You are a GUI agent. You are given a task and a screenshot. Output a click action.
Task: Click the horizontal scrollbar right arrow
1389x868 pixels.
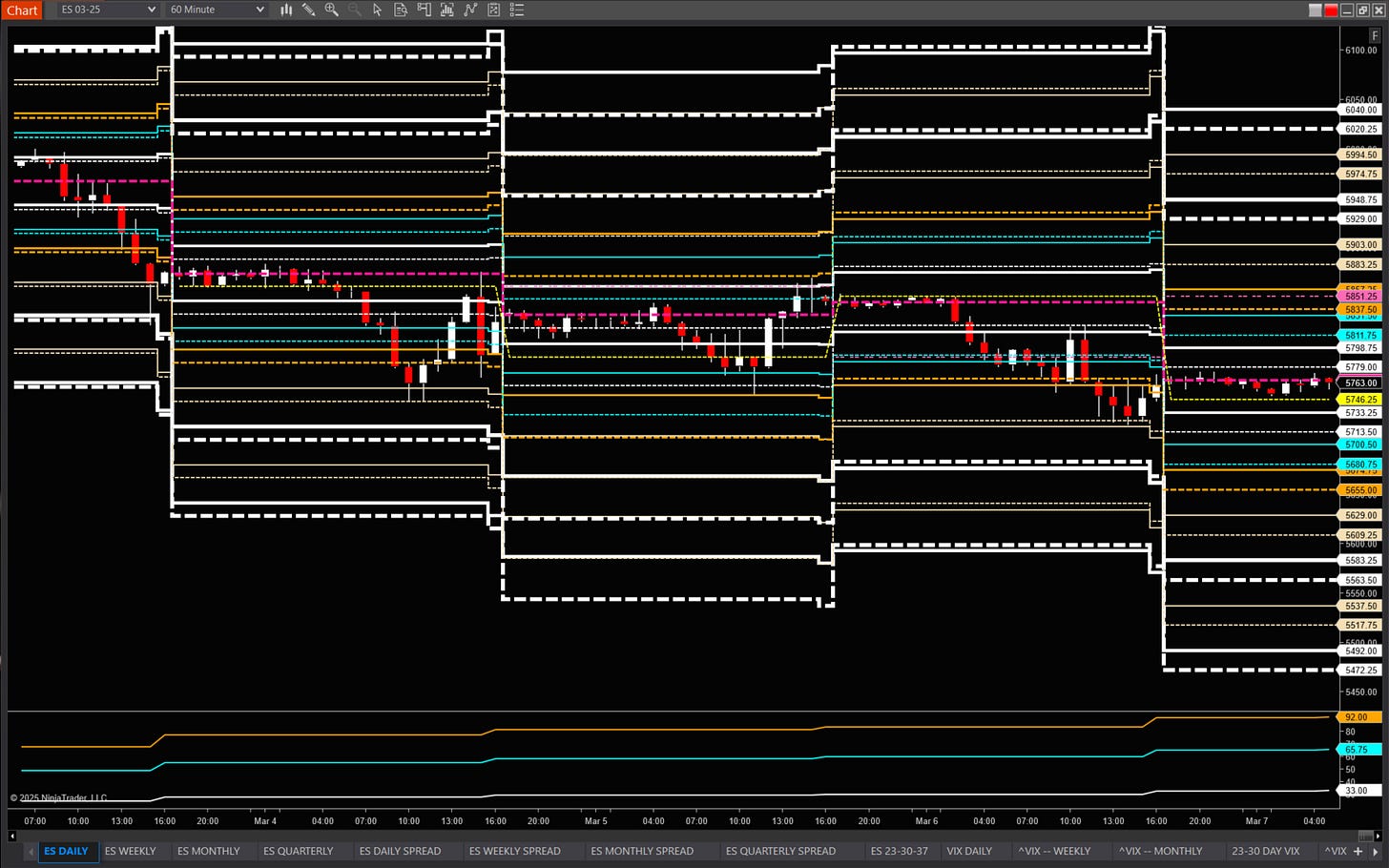coord(1377,837)
